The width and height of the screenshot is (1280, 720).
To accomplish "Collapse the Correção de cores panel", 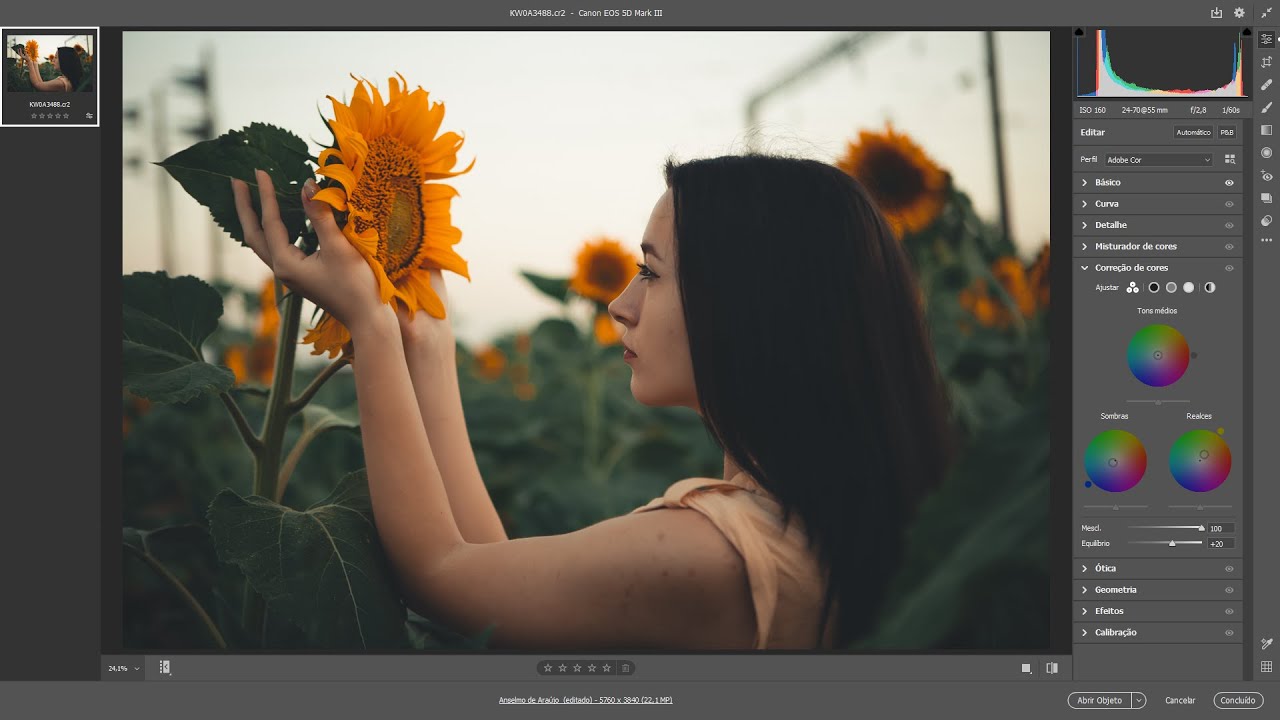I will 1084,268.
